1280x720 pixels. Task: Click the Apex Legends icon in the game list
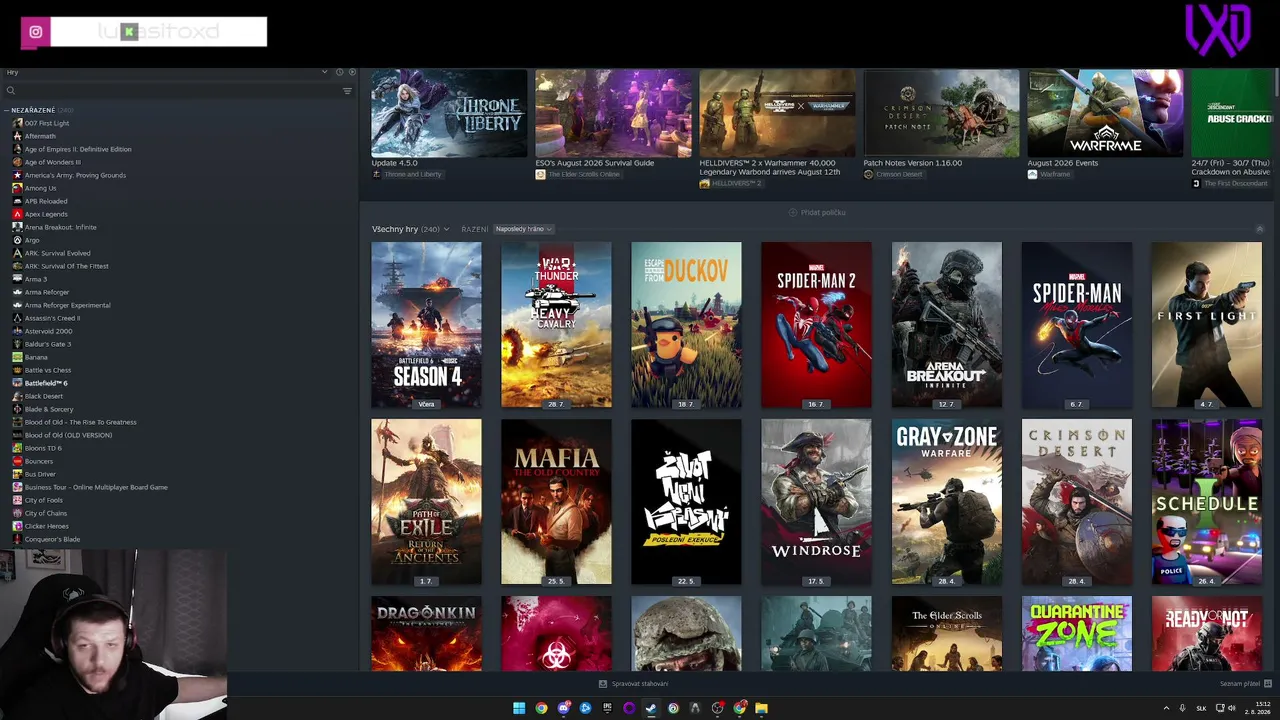[x=17, y=214]
